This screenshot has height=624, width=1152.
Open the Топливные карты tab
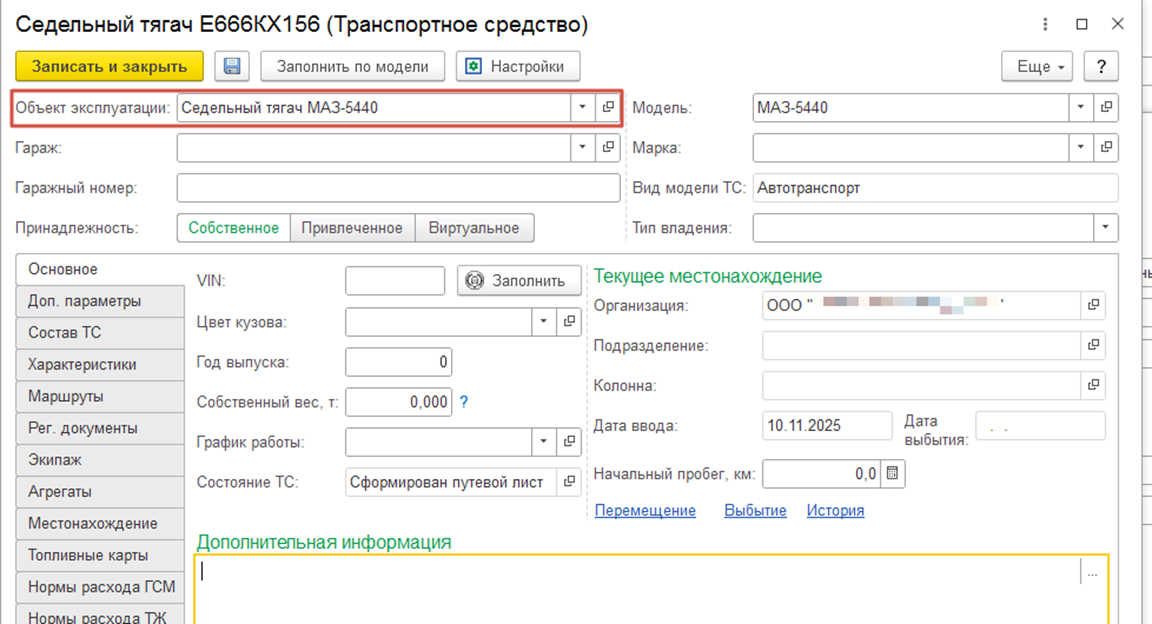point(100,555)
